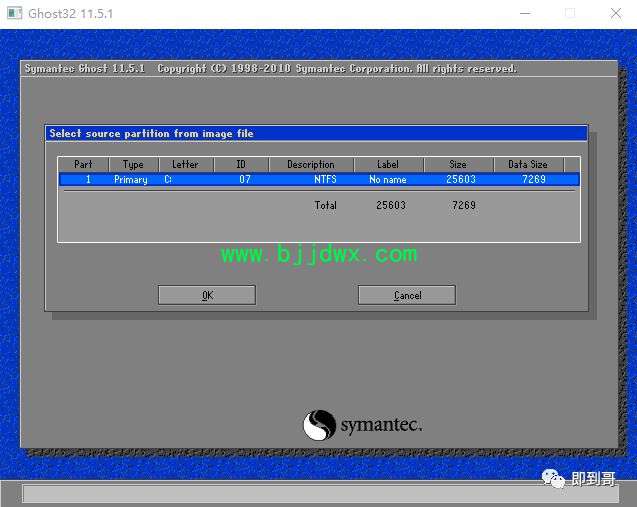This screenshot has width=637, height=507.
Task: Click the 'No name' label cell
Action: pyautogui.click(x=388, y=179)
